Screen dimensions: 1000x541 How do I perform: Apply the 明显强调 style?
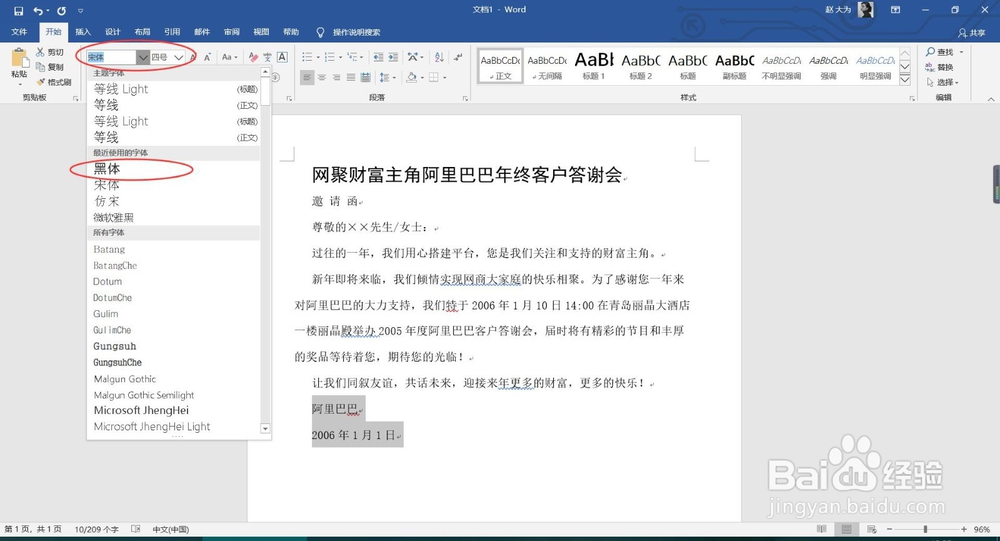point(875,66)
